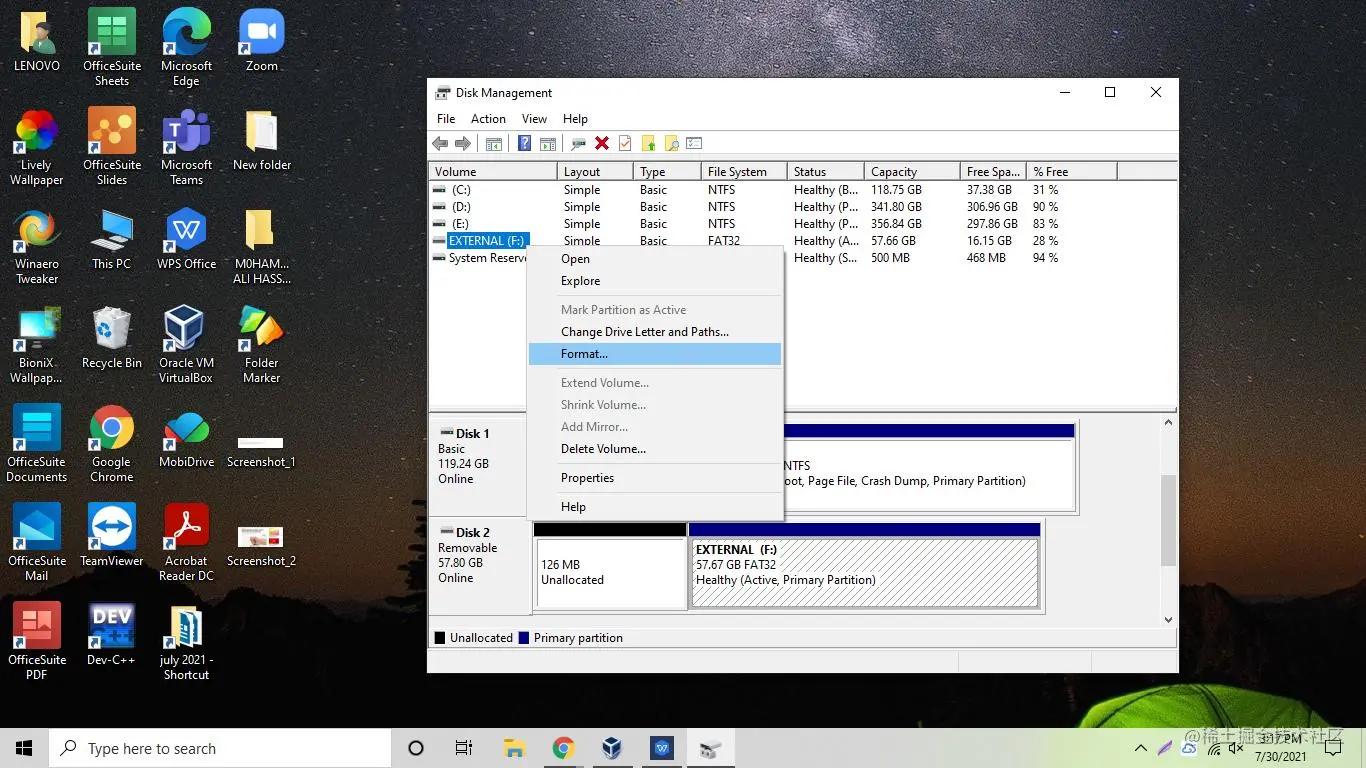Select the Microsoft Teams desktop icon

tap(186, 147)
